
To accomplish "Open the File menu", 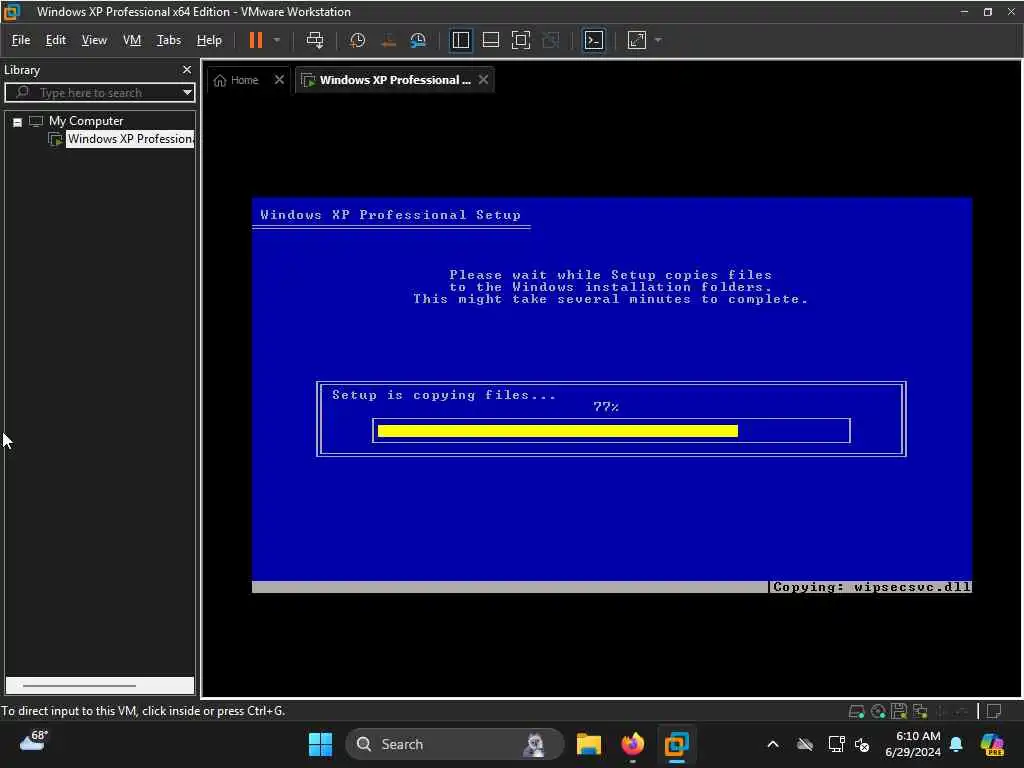I will coord(21,40).
